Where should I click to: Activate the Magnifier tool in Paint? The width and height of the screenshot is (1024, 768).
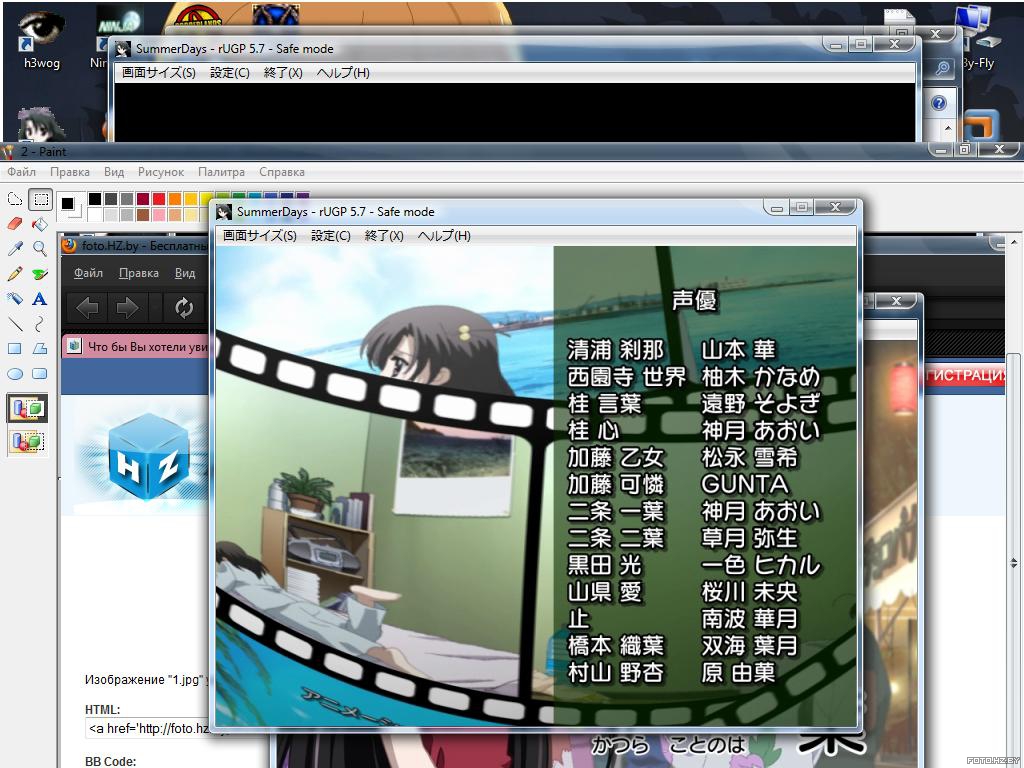point(40,249)
